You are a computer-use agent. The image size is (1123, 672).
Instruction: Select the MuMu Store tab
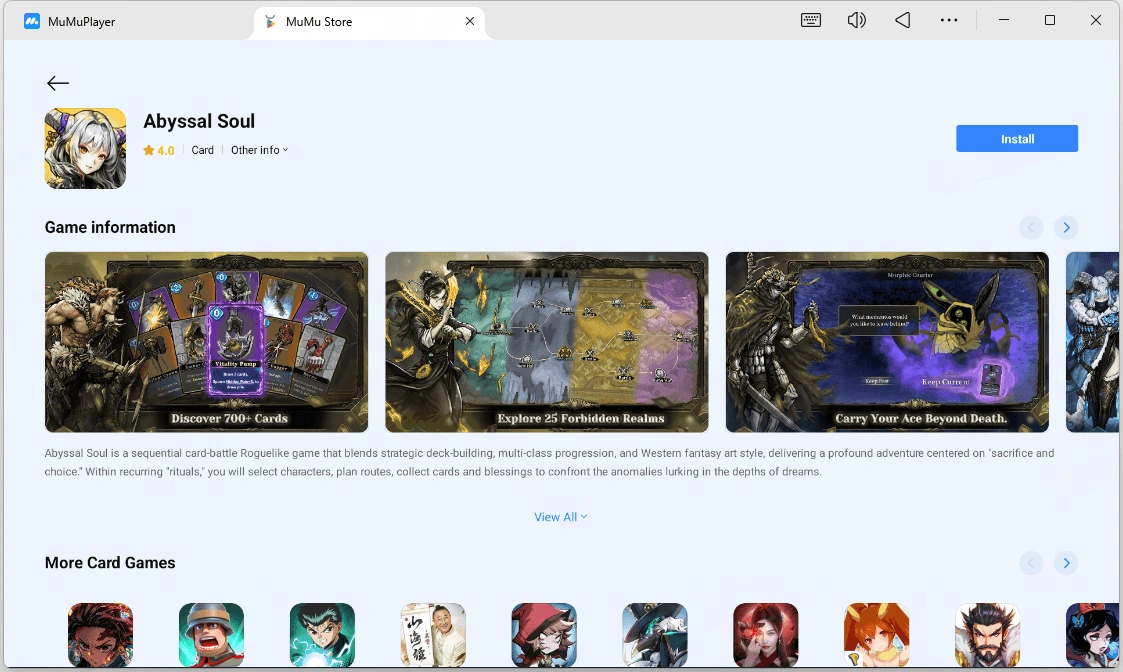[x=369, y=22]
